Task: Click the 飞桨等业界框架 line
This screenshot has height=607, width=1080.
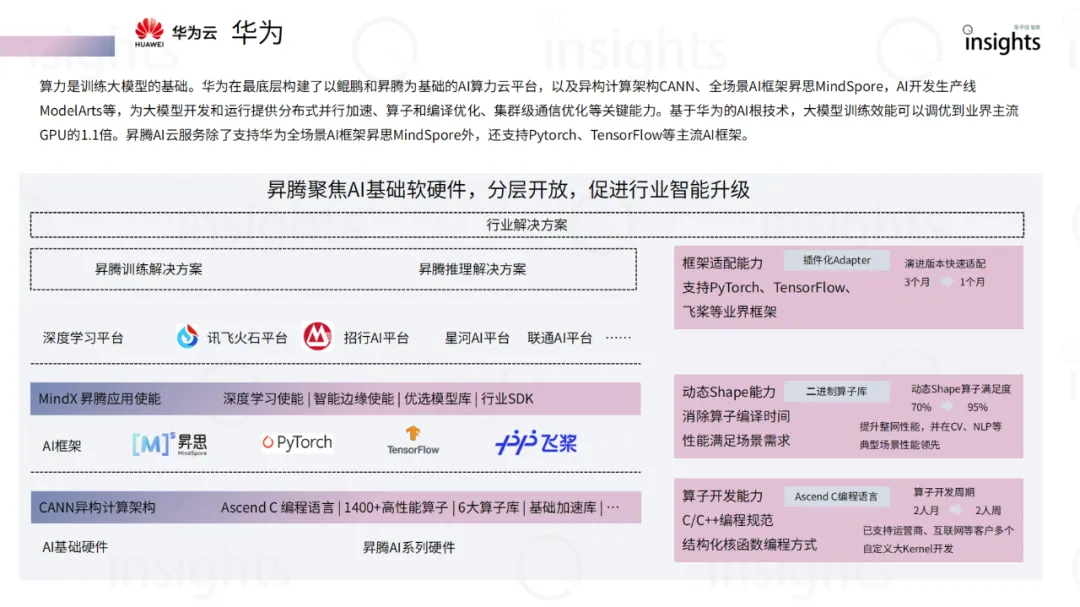Action: [729, 311]
